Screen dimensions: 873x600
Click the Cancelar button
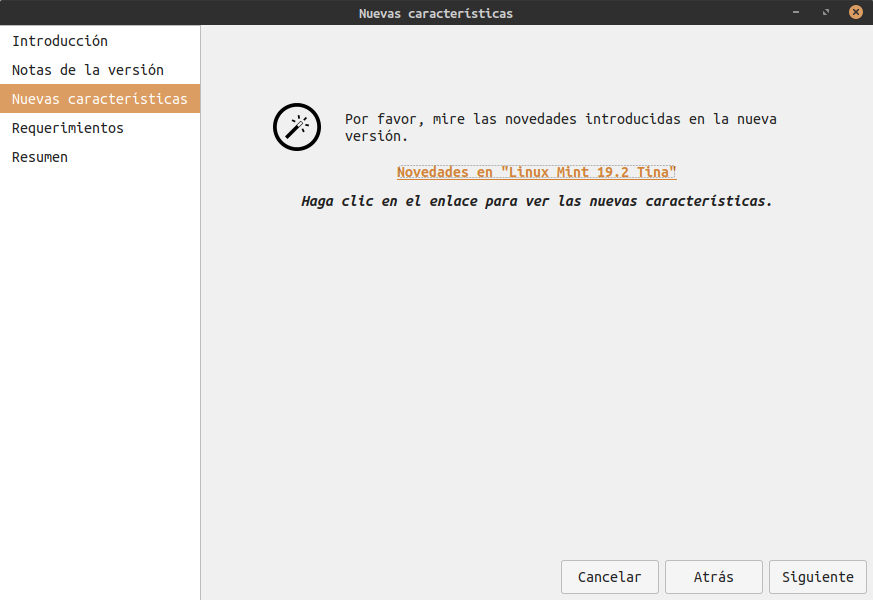click(x=610, y=577)
